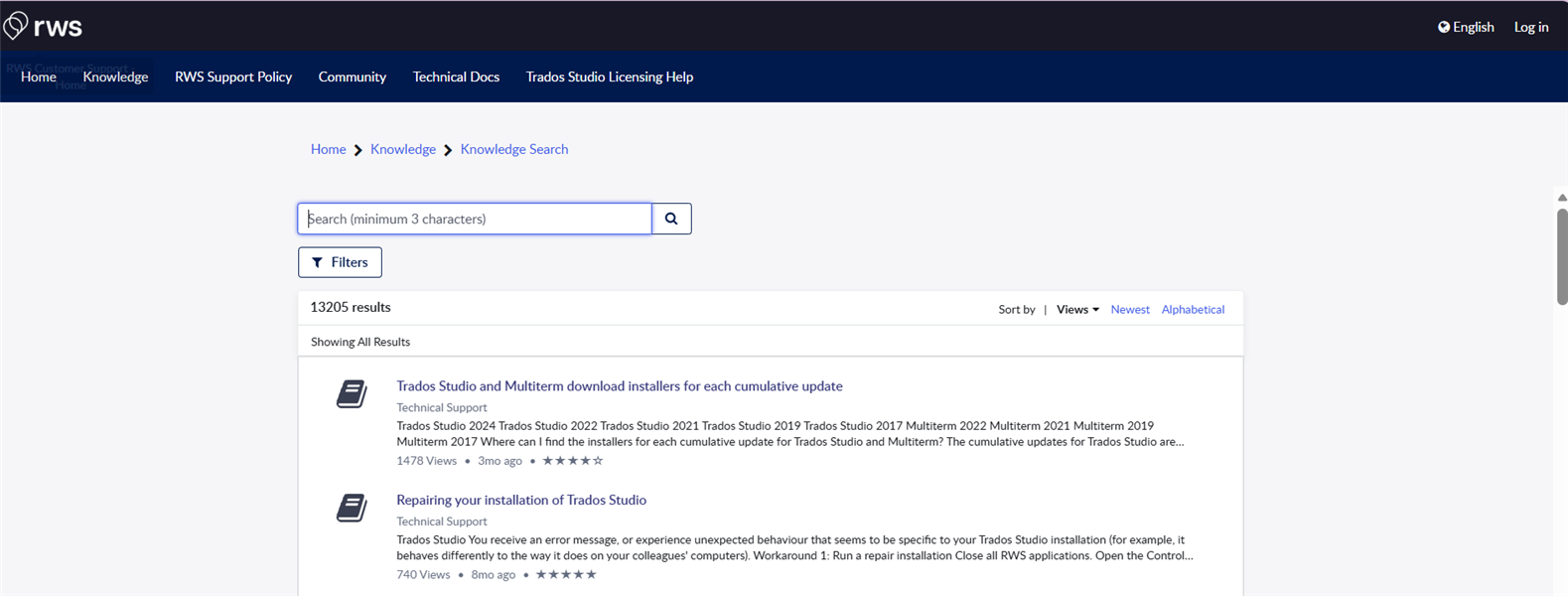The image size is (1568, 596).
Task: Click the book icon for Repairing installation article
Action: [x=352, y=509]
